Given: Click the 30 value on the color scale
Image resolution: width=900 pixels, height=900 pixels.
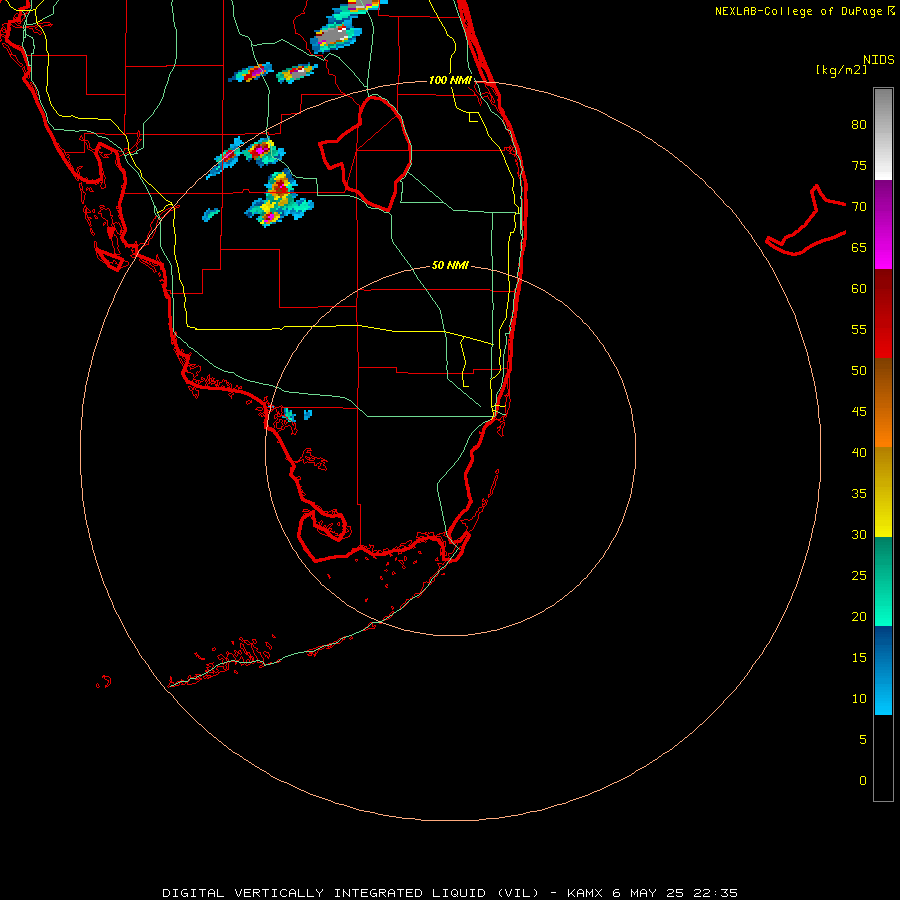Looking at the screenshot, I should pyautogui.click(x=859, y=535).
